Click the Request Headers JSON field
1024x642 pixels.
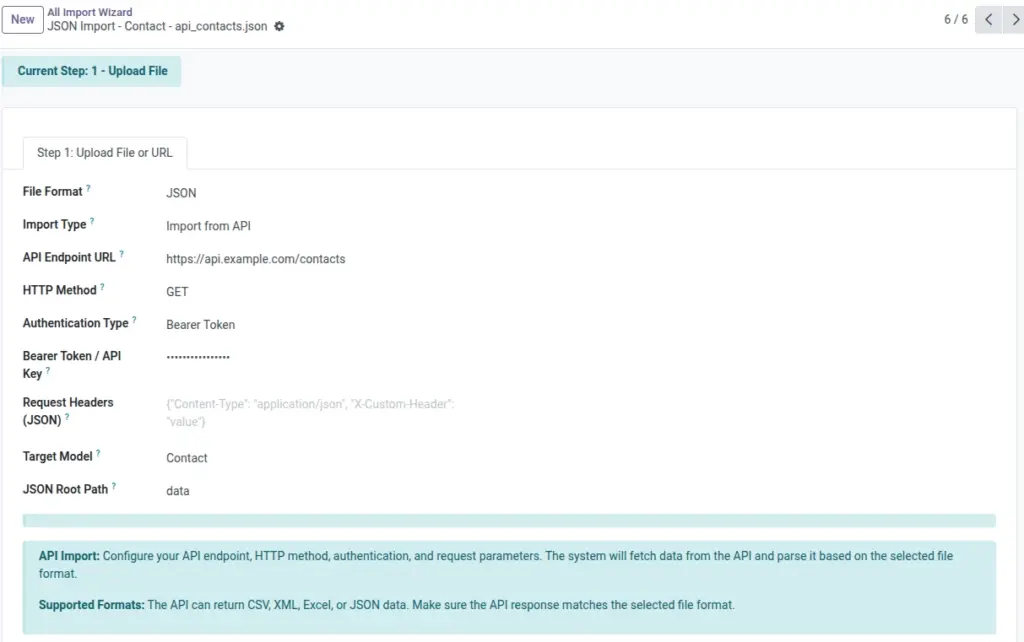pos(310,413)
